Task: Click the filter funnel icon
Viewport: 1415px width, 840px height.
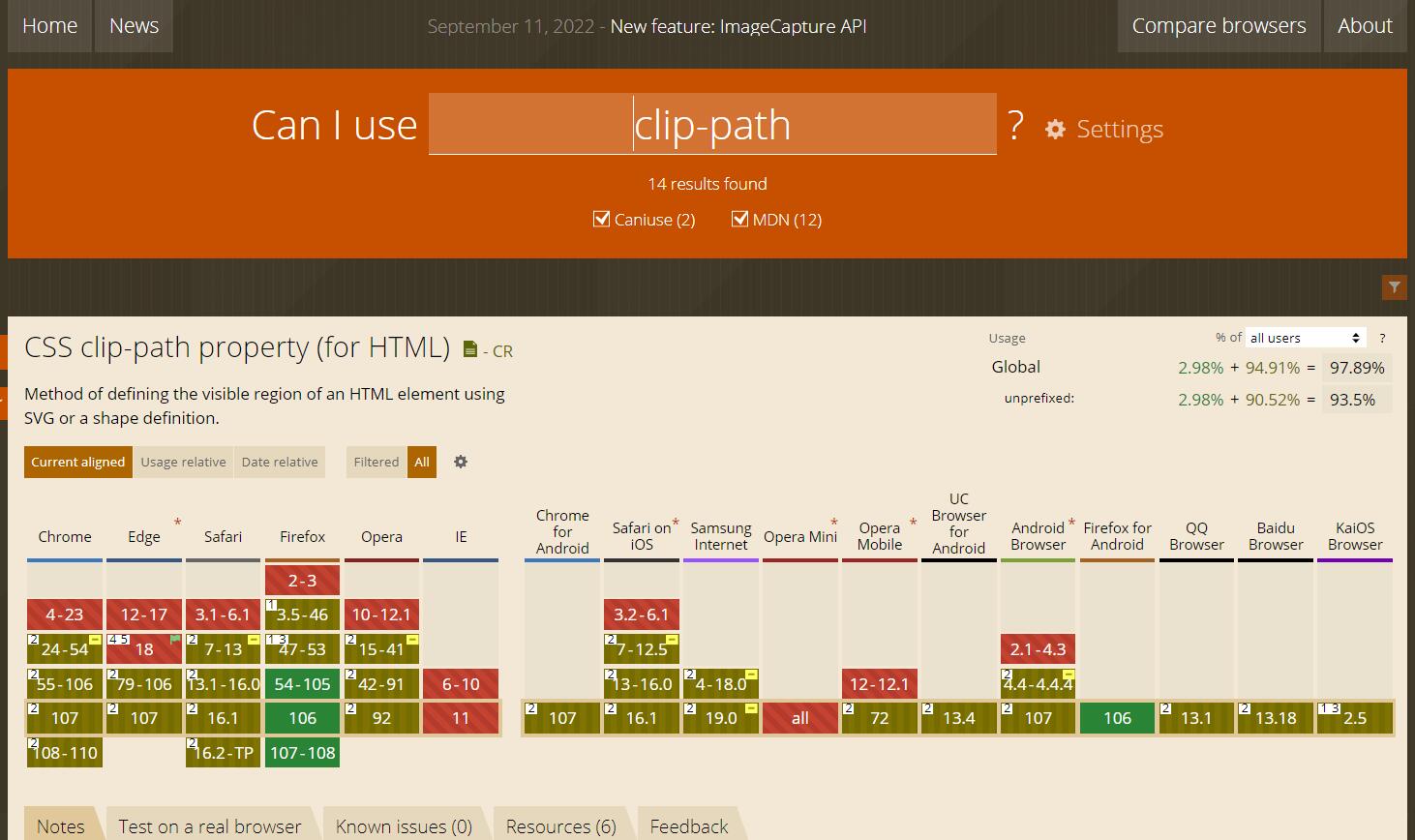Action: [x=1395, y=286]
